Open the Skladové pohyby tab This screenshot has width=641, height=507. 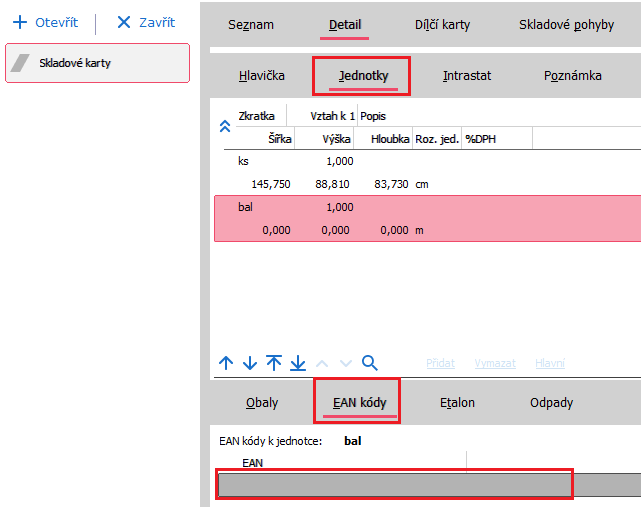pos(566,25)
